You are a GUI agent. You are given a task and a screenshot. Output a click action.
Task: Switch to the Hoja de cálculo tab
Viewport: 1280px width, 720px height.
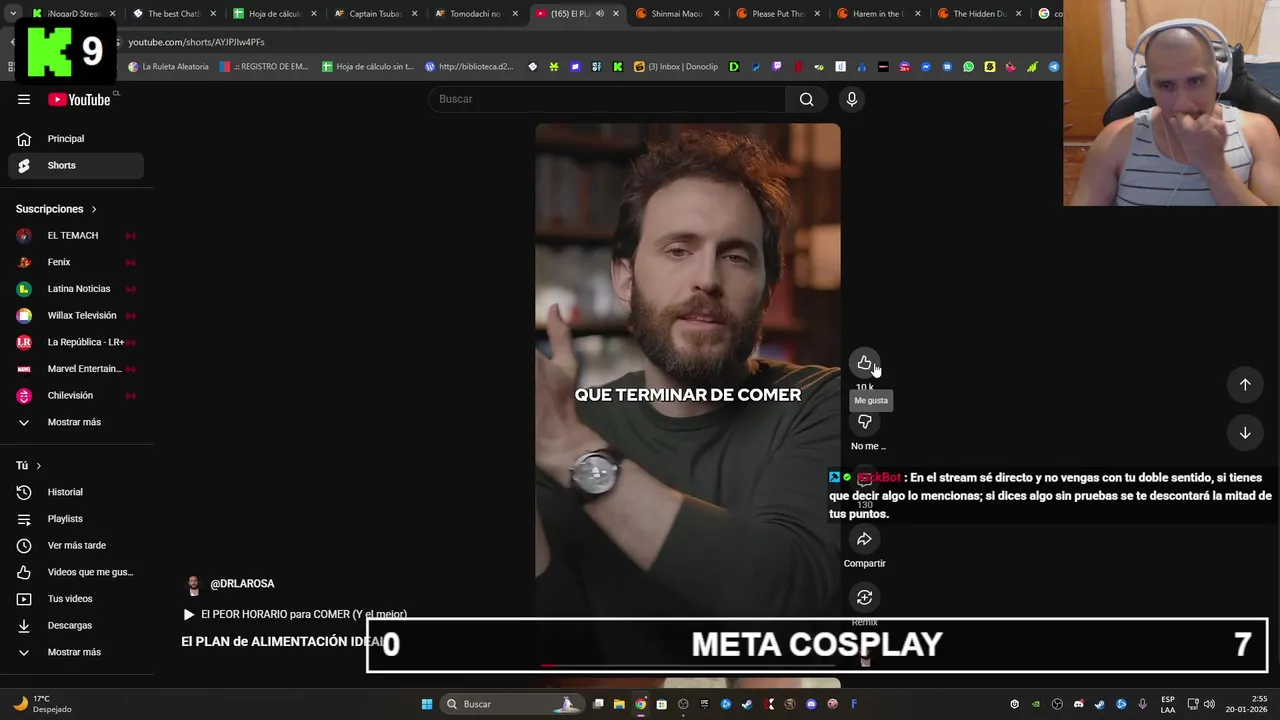point(275,14)
